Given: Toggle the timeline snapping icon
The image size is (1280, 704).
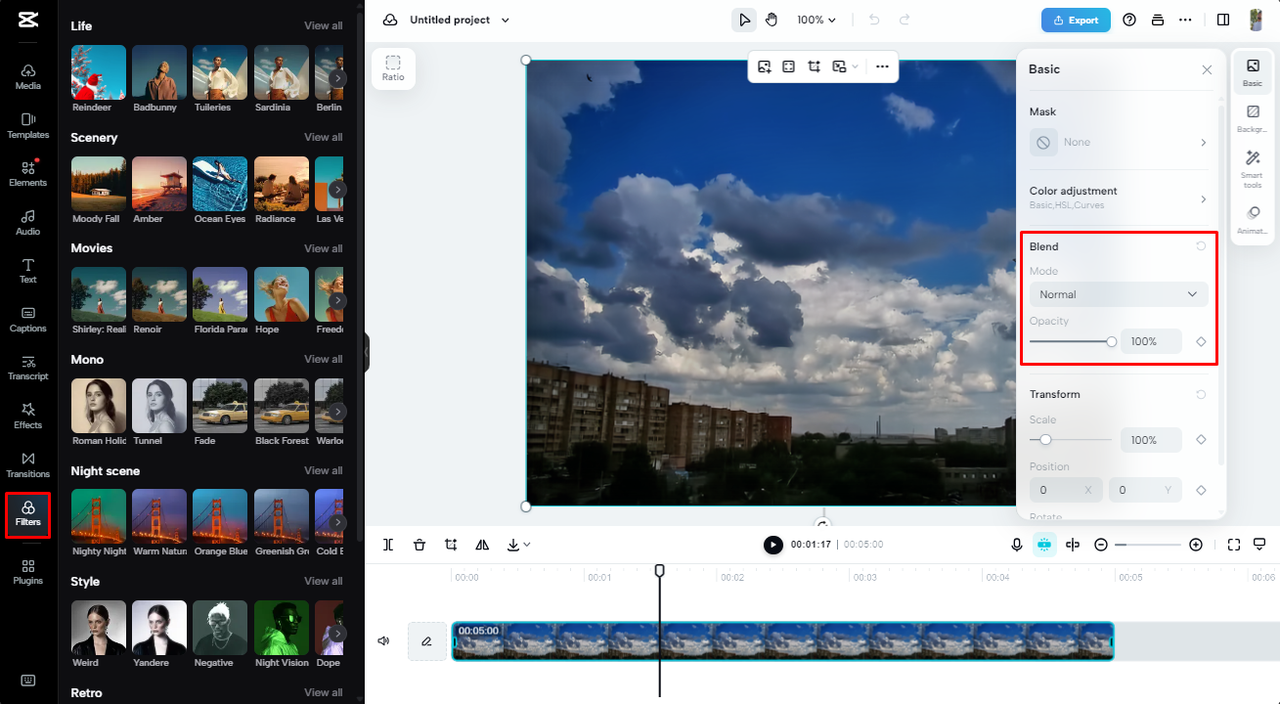Looking at the screenshot, I should click(x=1044, y=545).
